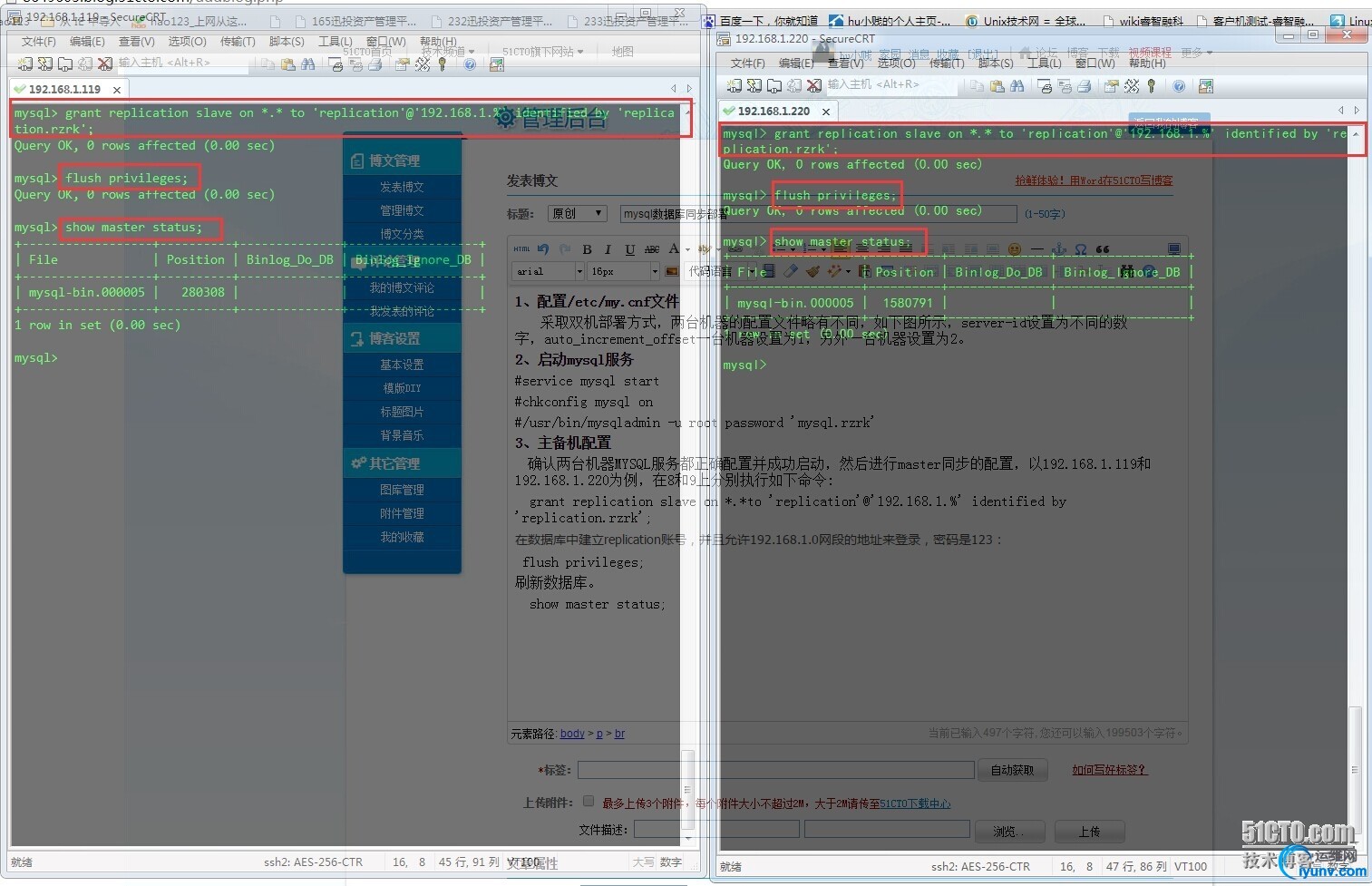Toggle underline formatting in the editor
Screen dimensions: 1372x886
(x=629, y=249)
